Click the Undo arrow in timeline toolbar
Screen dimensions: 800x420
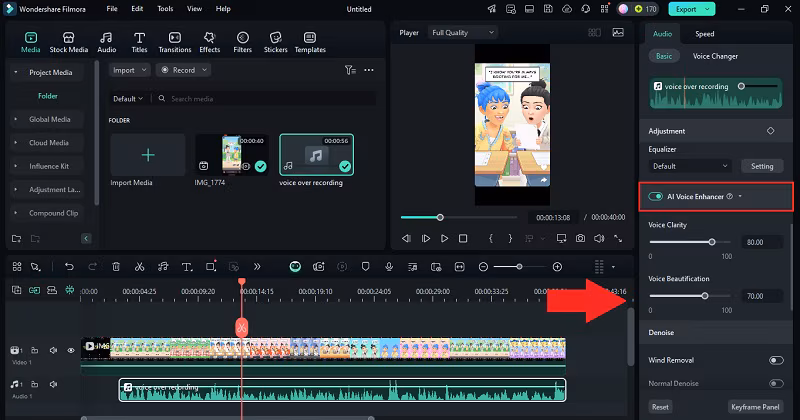tap(69, 267)
